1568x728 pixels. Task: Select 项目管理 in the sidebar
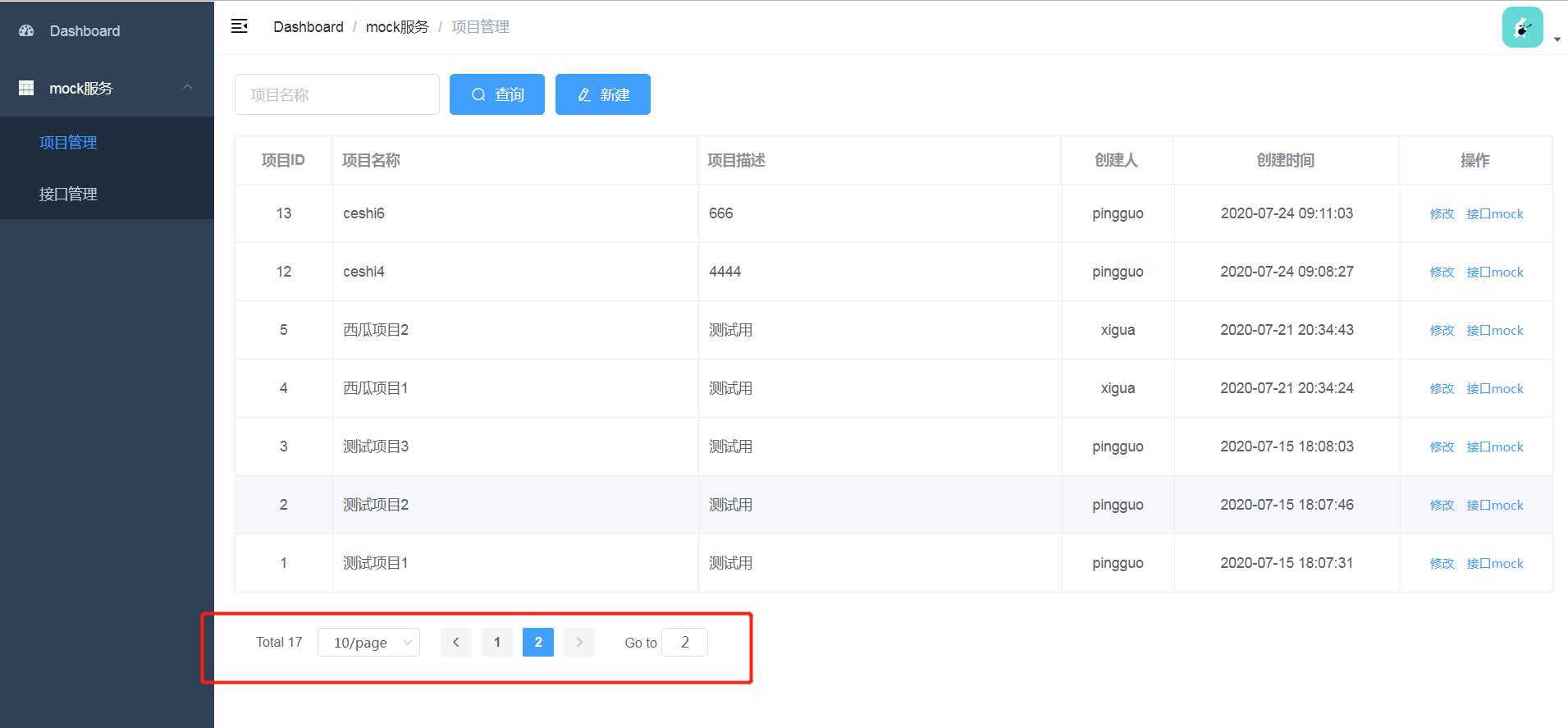coord(107,142)
